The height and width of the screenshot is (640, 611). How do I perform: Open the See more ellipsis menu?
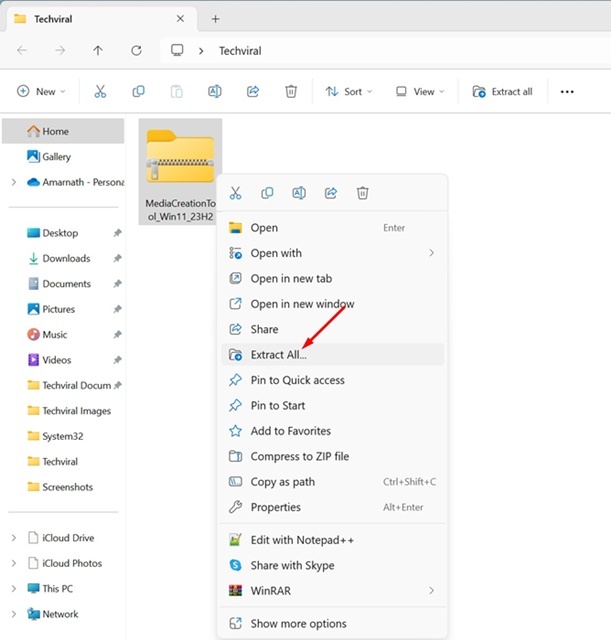[567, 92]
